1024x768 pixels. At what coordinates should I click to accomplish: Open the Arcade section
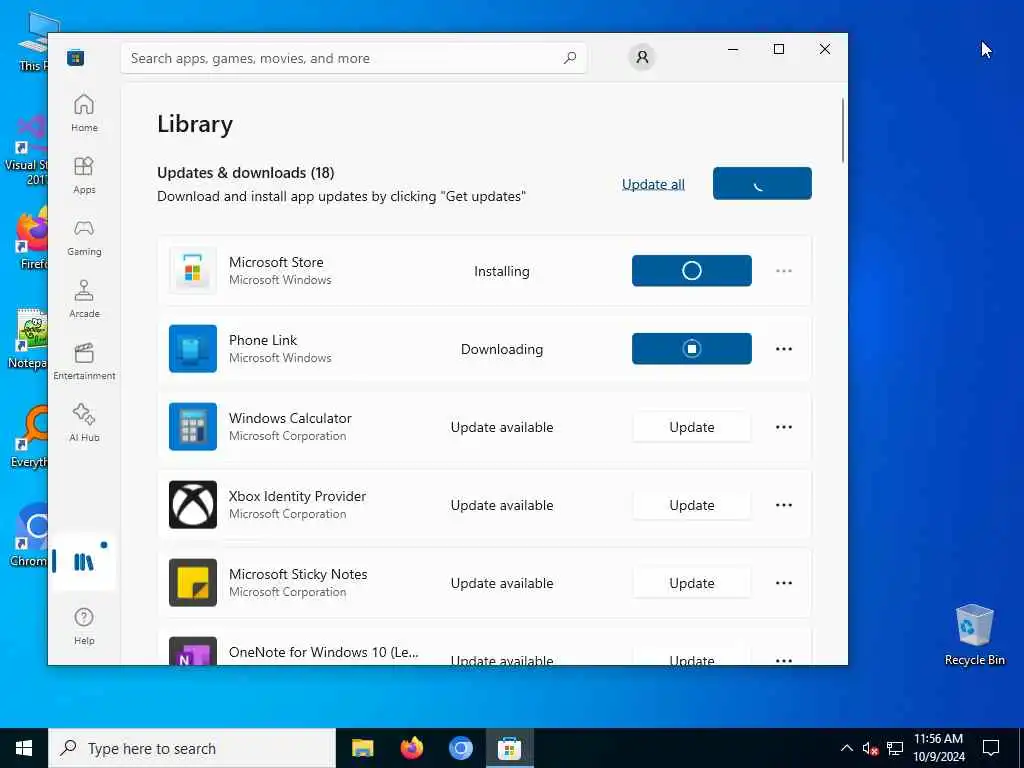[x=84, y=299]
